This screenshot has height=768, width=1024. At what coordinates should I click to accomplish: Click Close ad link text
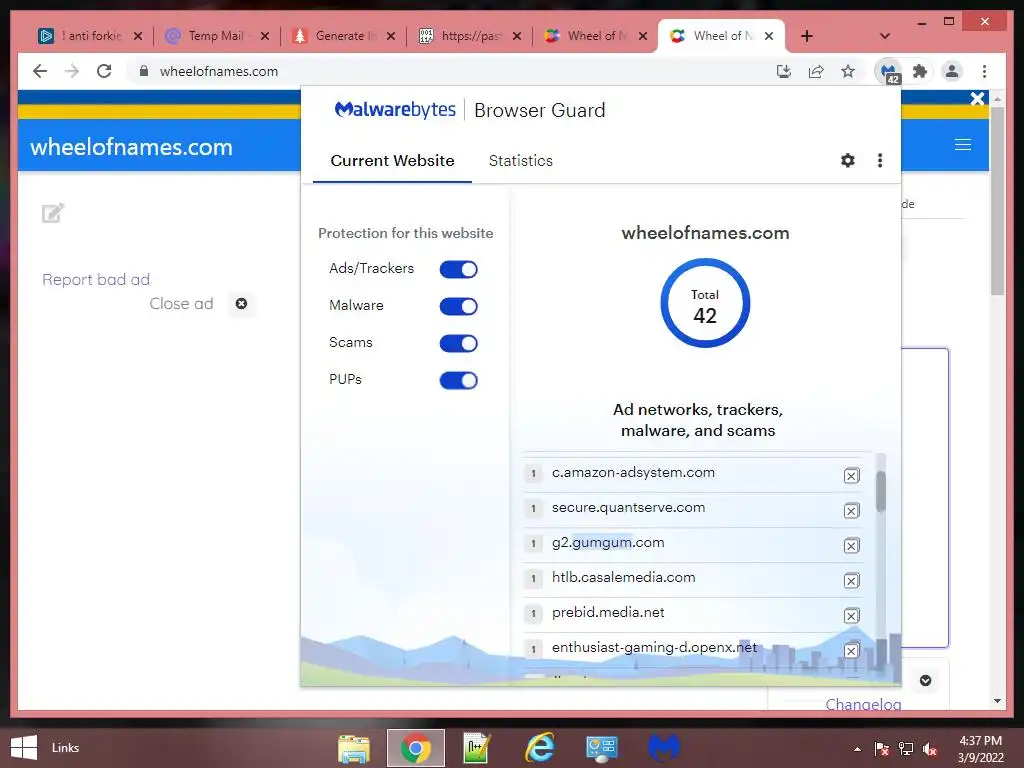point(182,304)
